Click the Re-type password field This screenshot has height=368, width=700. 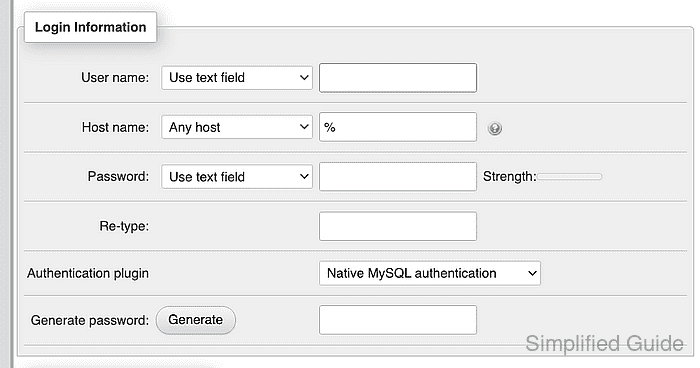(398, 226)
